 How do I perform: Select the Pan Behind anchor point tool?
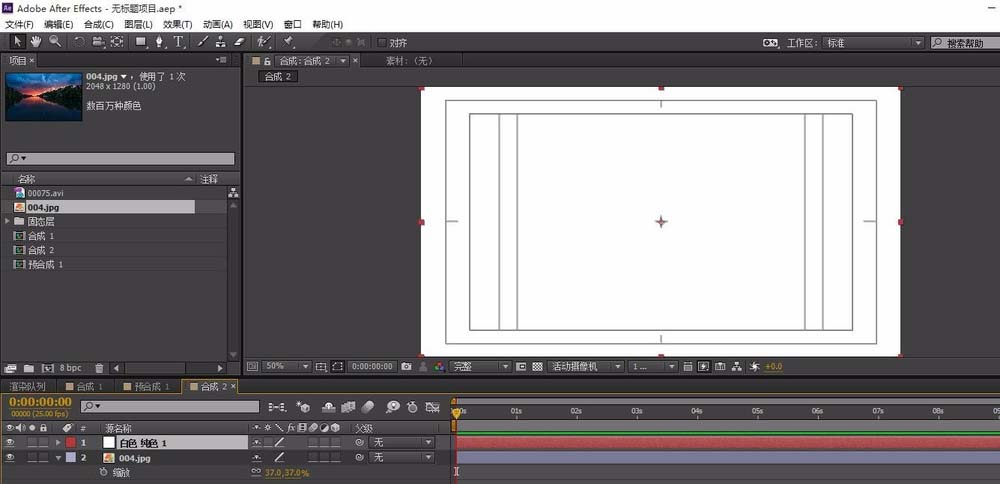tap(117, 42)
